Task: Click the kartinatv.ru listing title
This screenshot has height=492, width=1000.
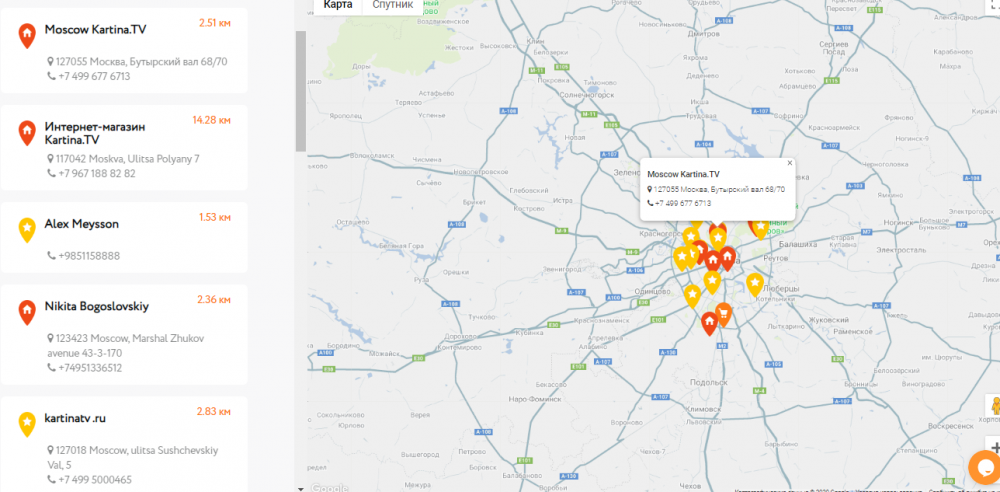Action: tap(75, 417)
